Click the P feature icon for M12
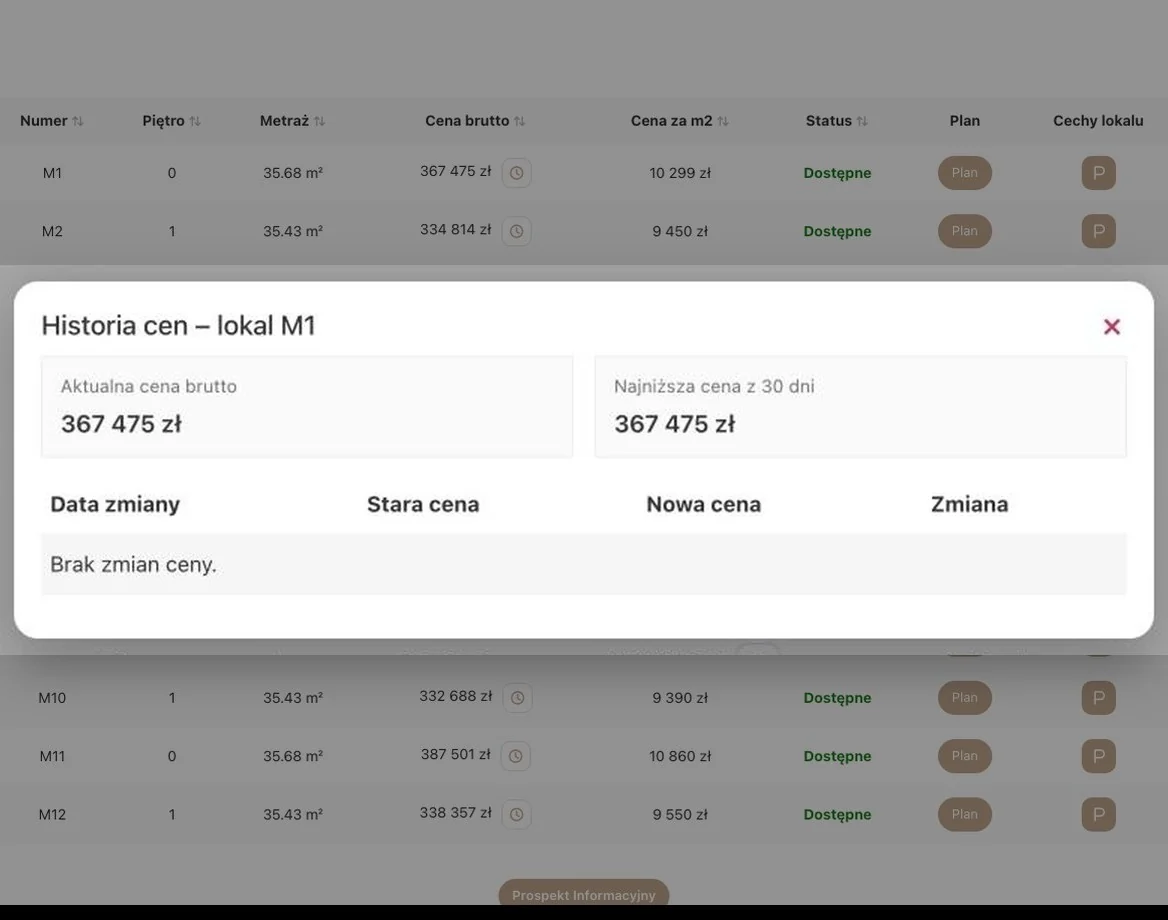This screenshot has width=1168, height=920. (1098, 814)
